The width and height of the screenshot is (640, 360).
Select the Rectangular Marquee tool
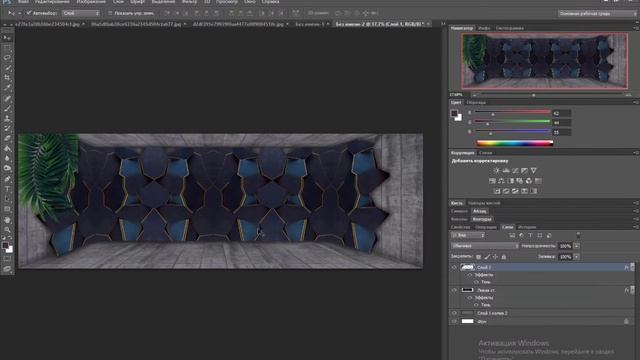(7, 48)
